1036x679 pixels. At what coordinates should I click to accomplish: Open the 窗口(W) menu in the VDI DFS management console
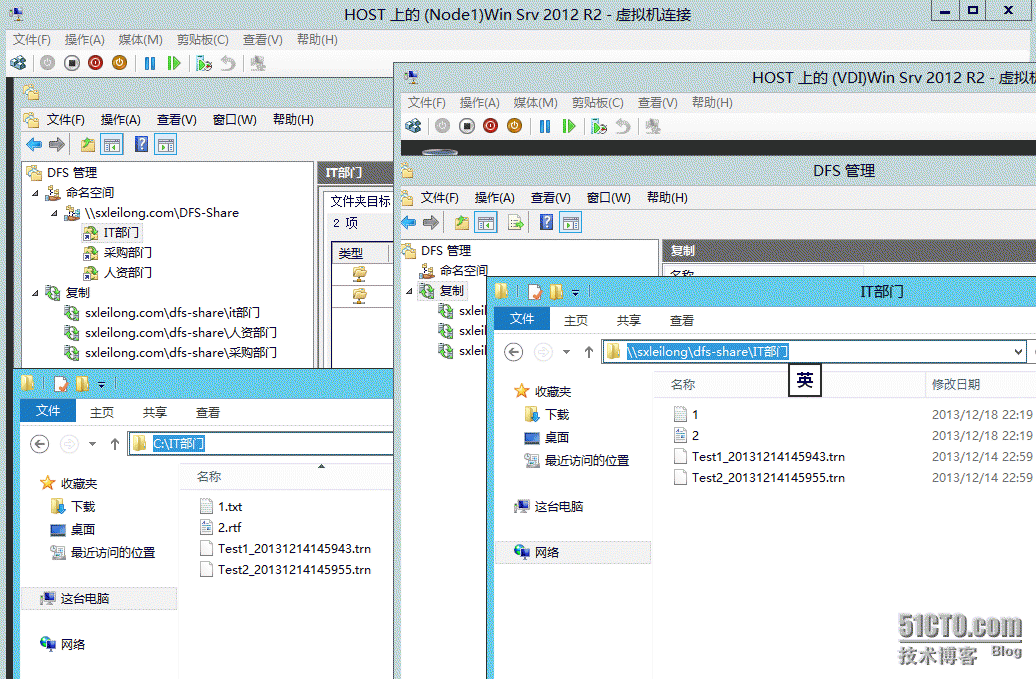(609, 197)
